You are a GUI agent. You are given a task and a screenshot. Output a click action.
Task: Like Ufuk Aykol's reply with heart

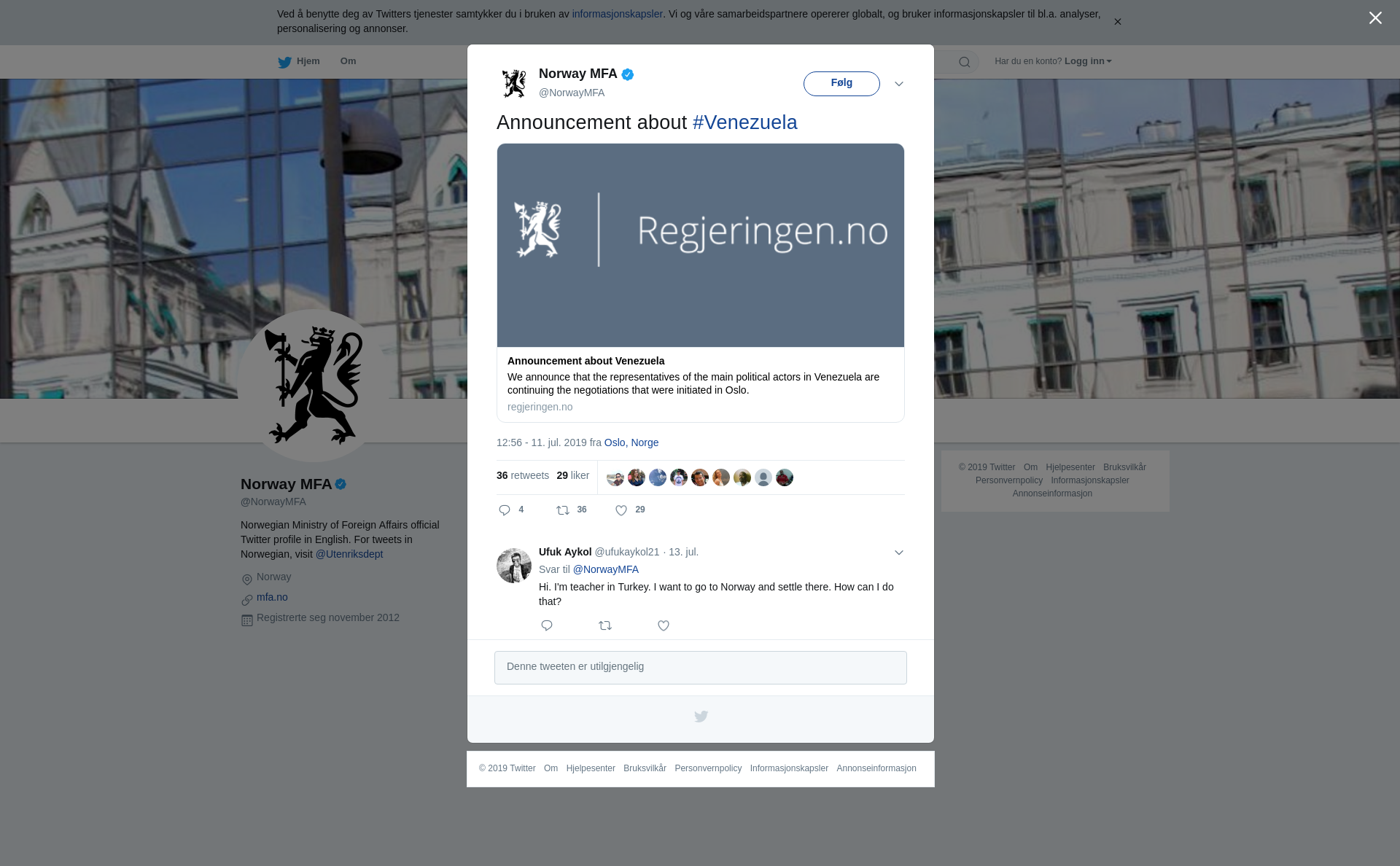coord(664,625)
